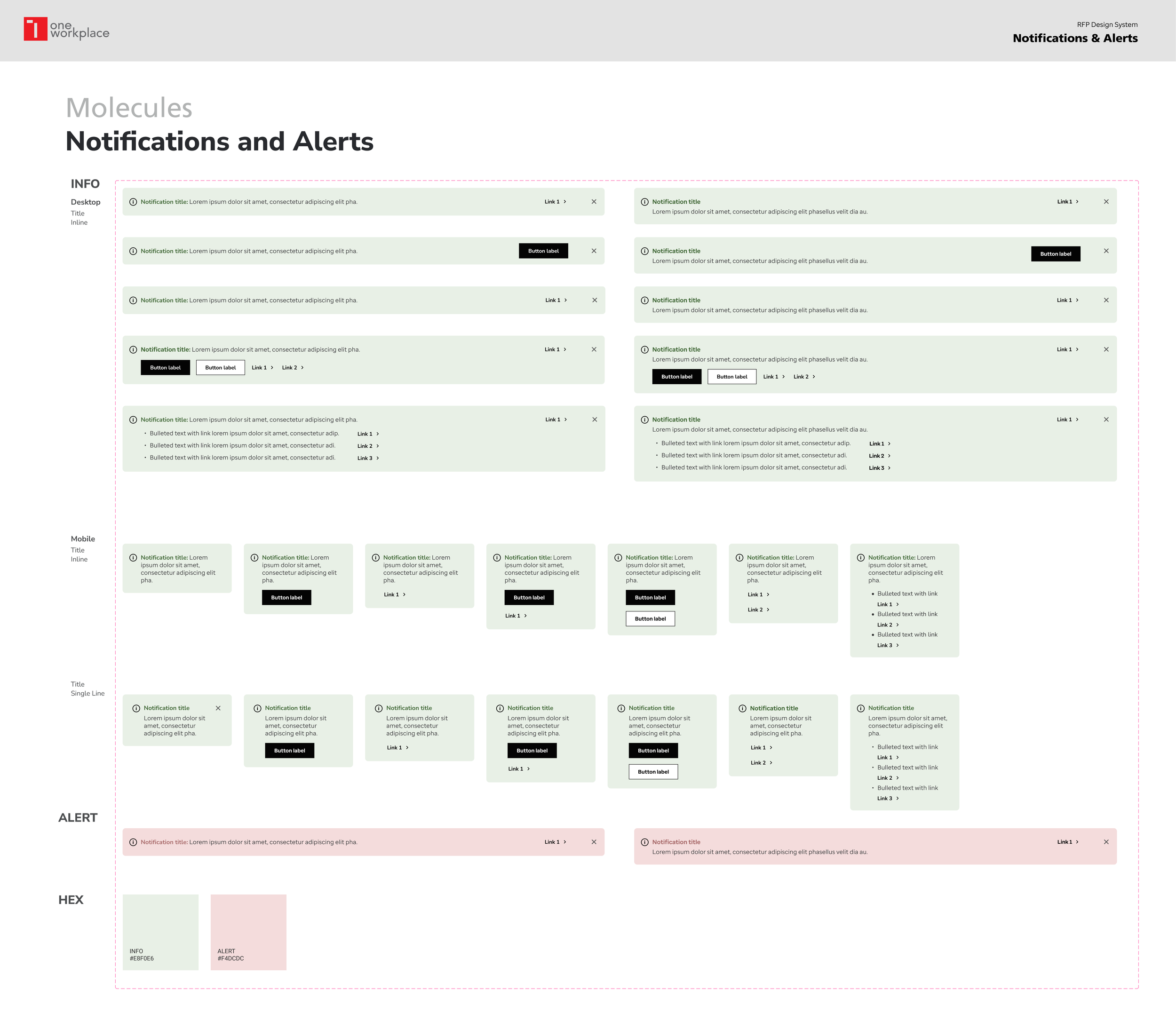Close the right desktop notification with two buttons

(x=1106, y=349)
